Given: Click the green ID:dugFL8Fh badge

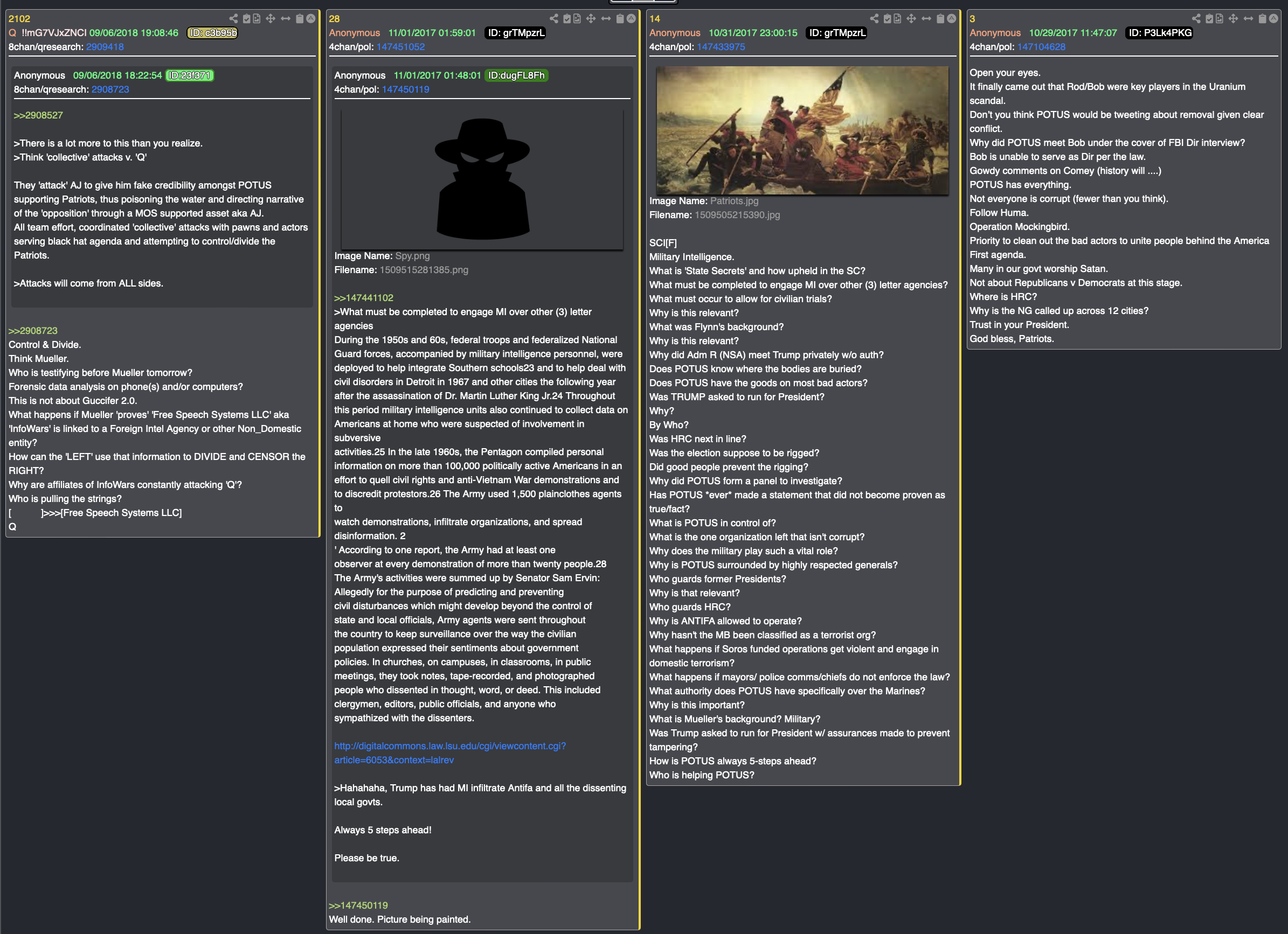Looking at the screenshot, I should 516,75.
